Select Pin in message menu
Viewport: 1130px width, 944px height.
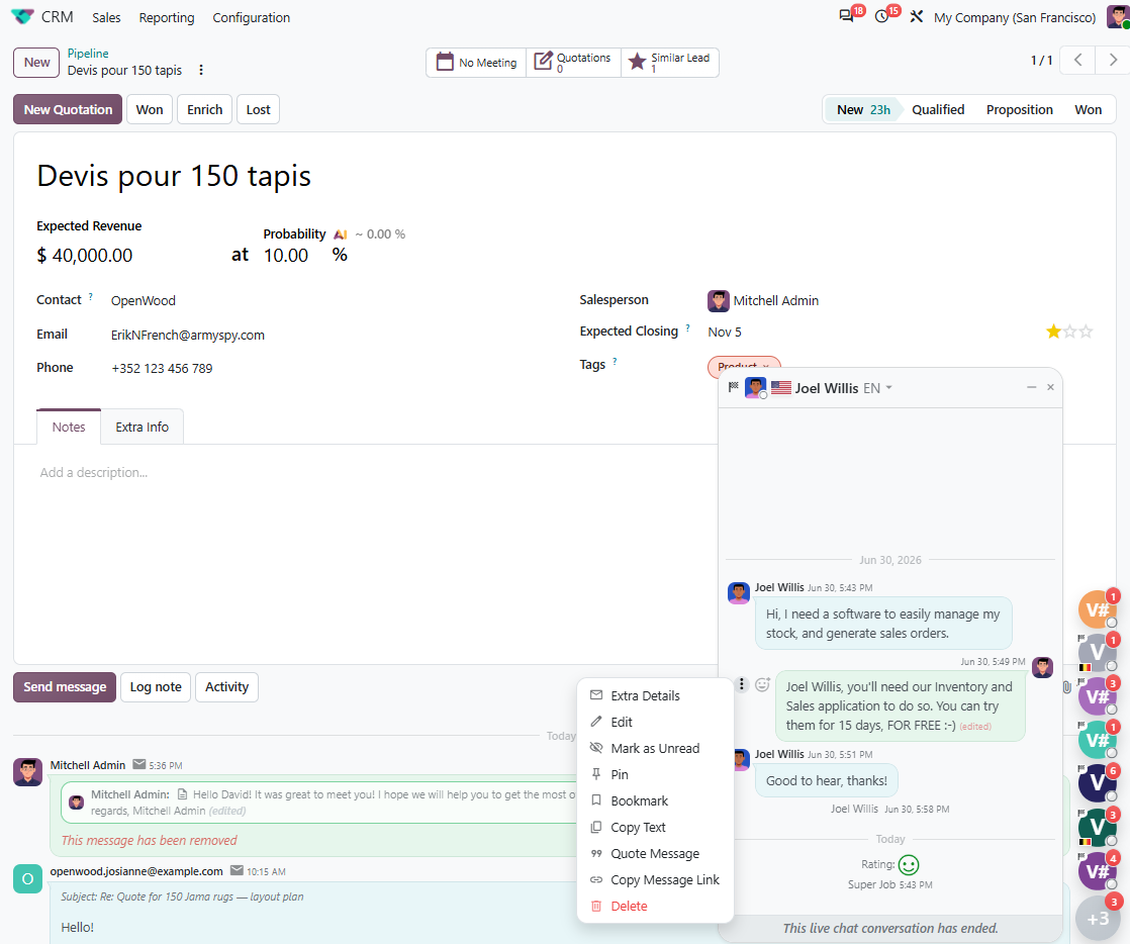click(x=655, y=775)
